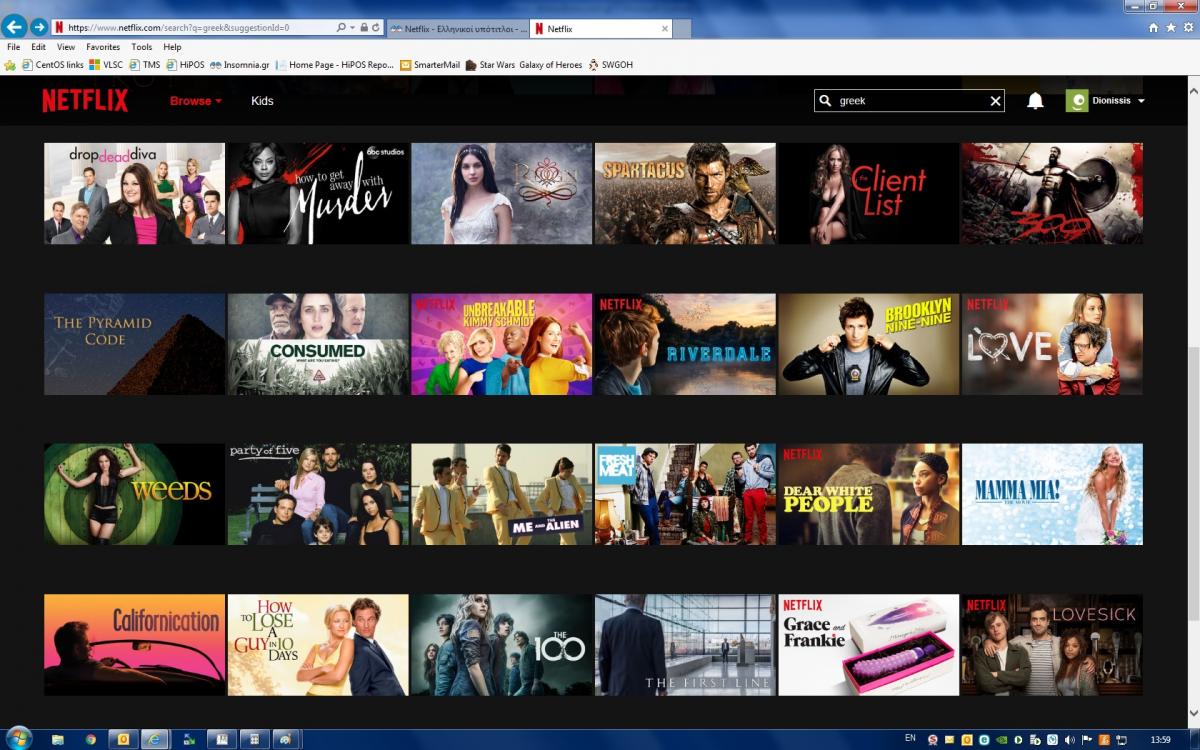
Task: Refresh the page with the reload icon
Action: coord(376,28)
